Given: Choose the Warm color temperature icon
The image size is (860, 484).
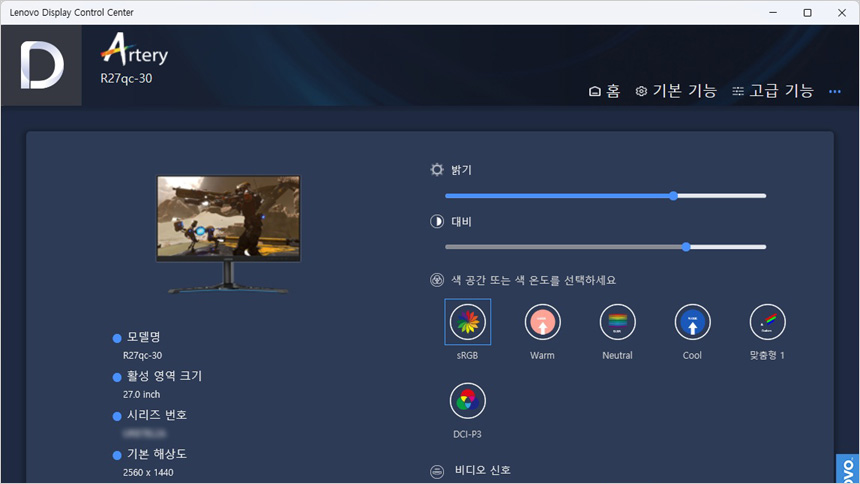Looking at the screenshot, I should point(542,322).
